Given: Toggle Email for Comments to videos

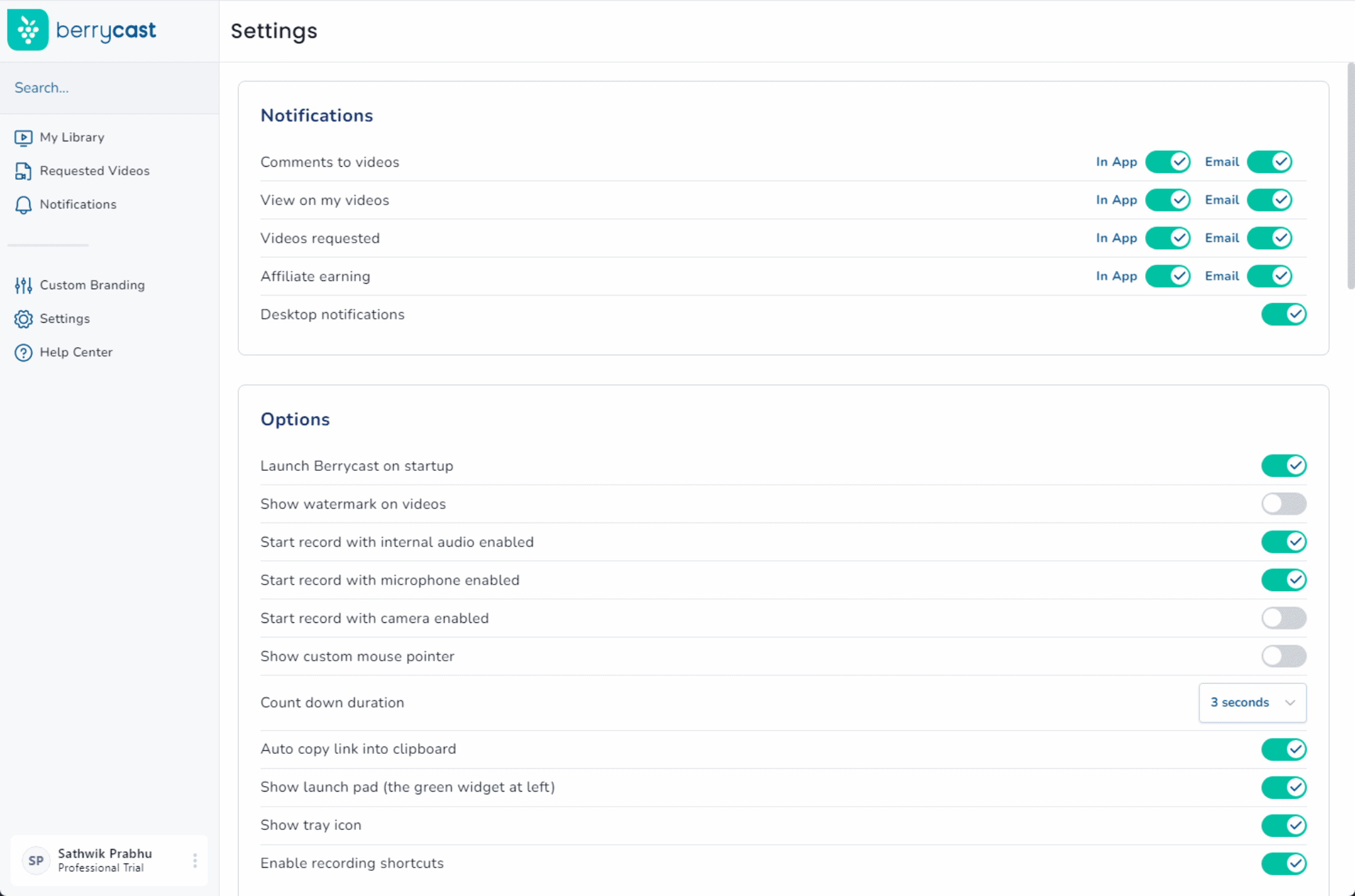Looking at the screenshot, I should click(1270, 162).
